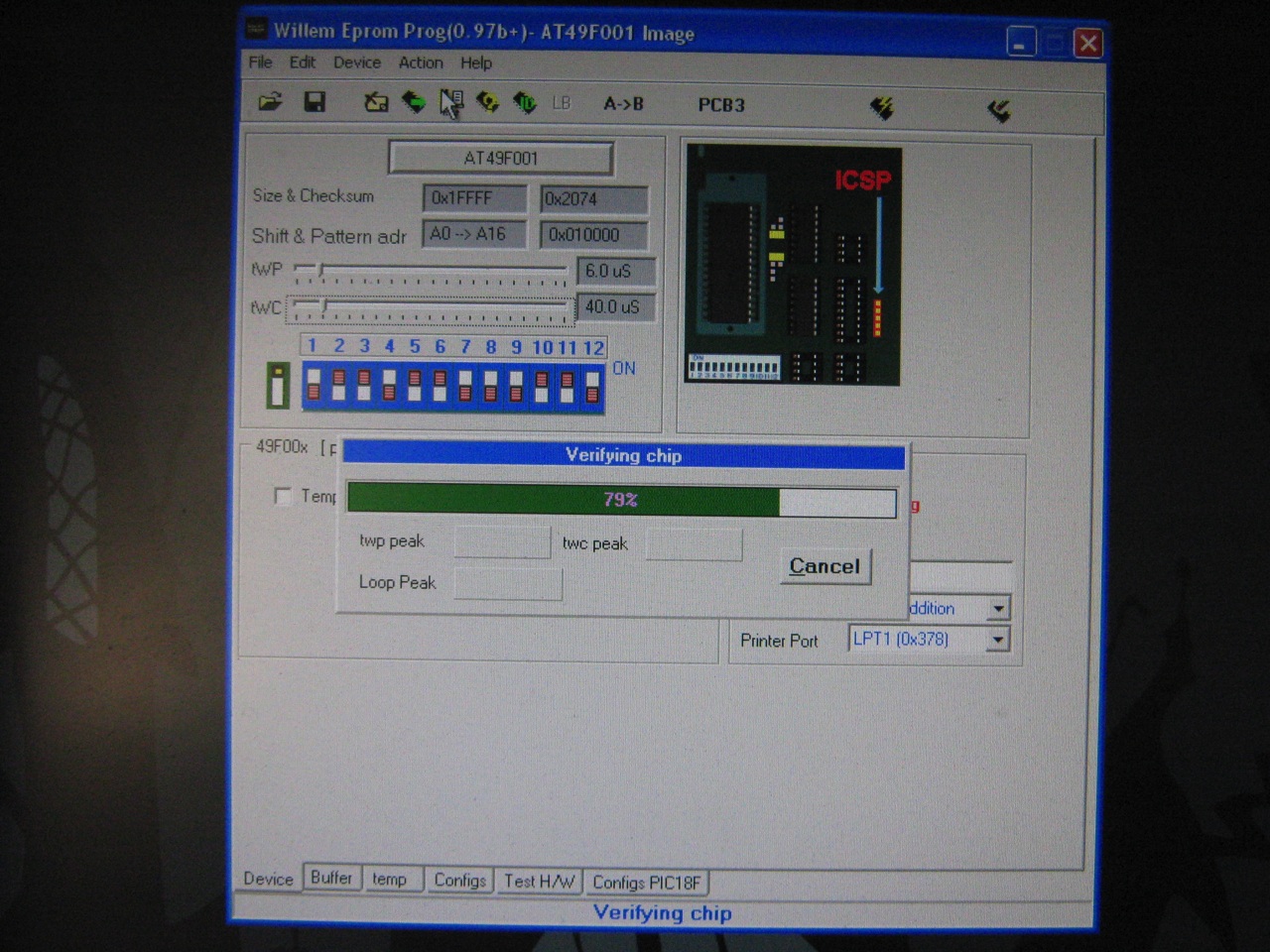The width and height of the screenshot is (1270, 952).
Task: Click the grayed LB toolbar item
Action: 561,103
